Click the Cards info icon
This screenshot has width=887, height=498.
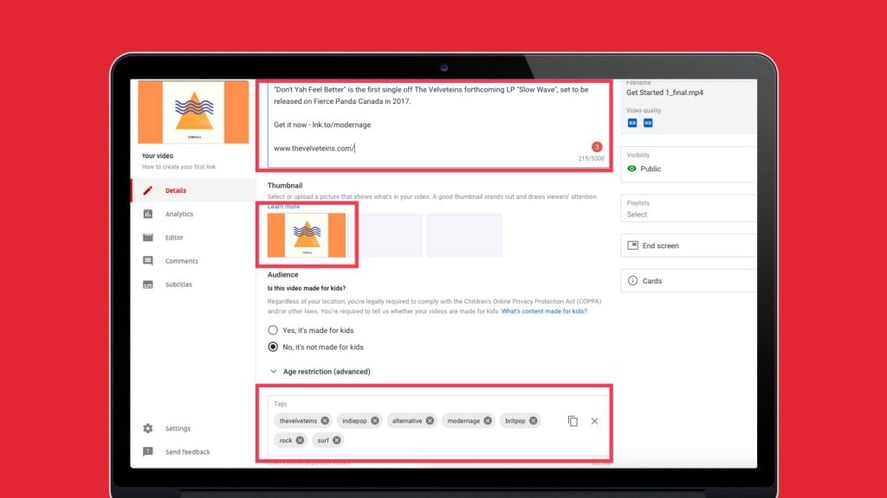(x=633, y=281)
